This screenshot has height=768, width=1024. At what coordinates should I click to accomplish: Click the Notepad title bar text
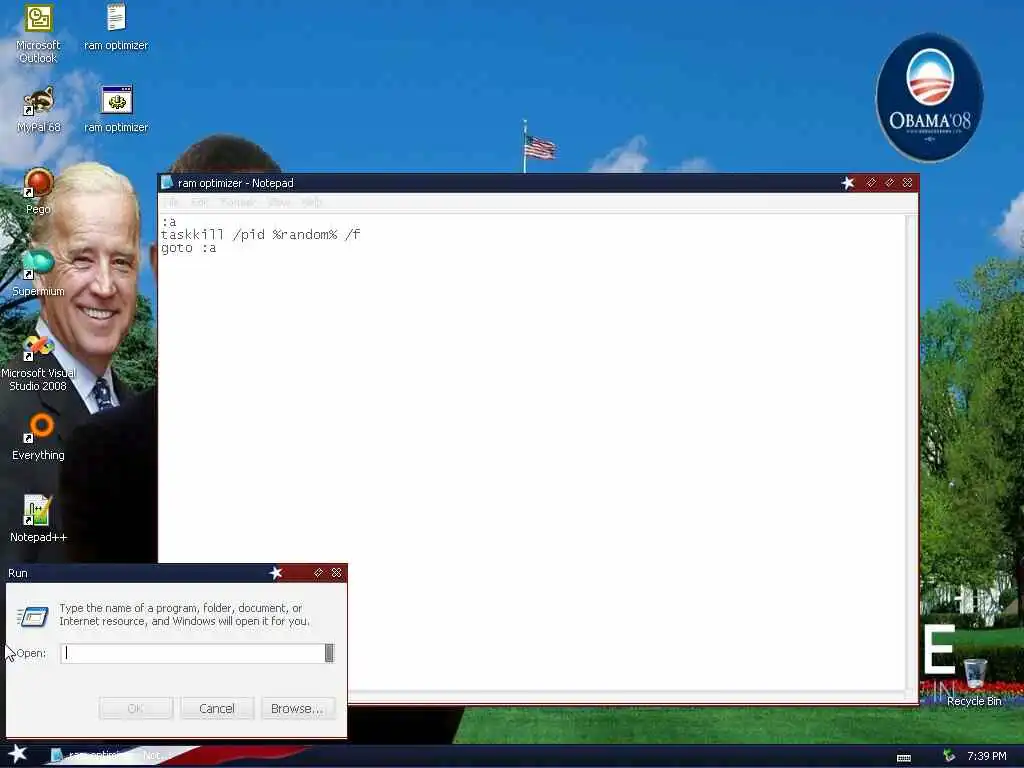(236, 183)
